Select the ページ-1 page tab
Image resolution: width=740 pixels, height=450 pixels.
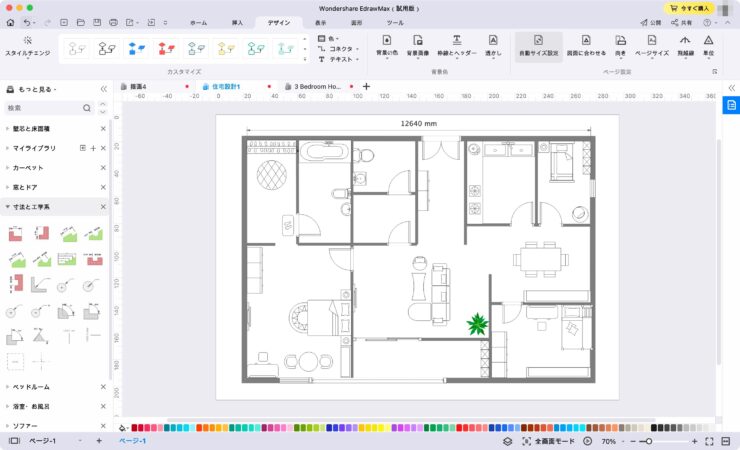[133, 441]
